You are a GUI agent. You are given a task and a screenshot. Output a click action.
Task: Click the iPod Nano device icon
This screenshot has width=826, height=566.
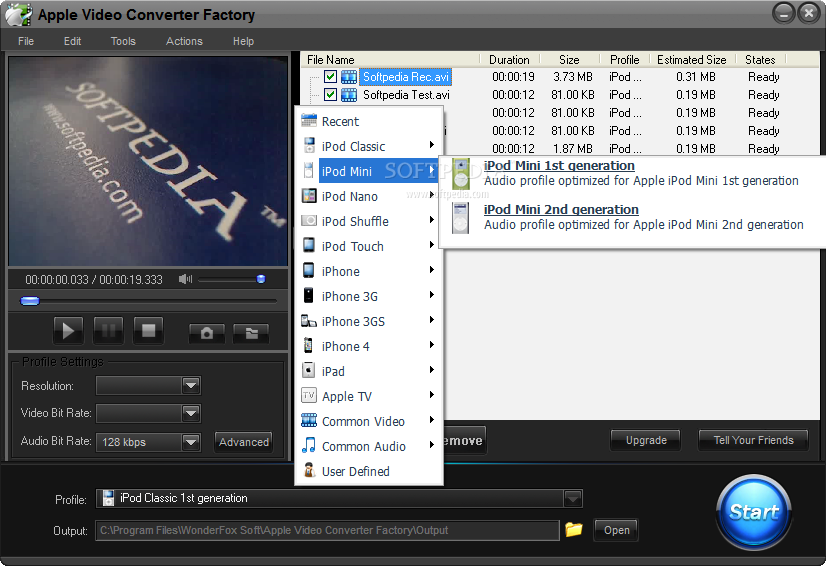point(309,196)
